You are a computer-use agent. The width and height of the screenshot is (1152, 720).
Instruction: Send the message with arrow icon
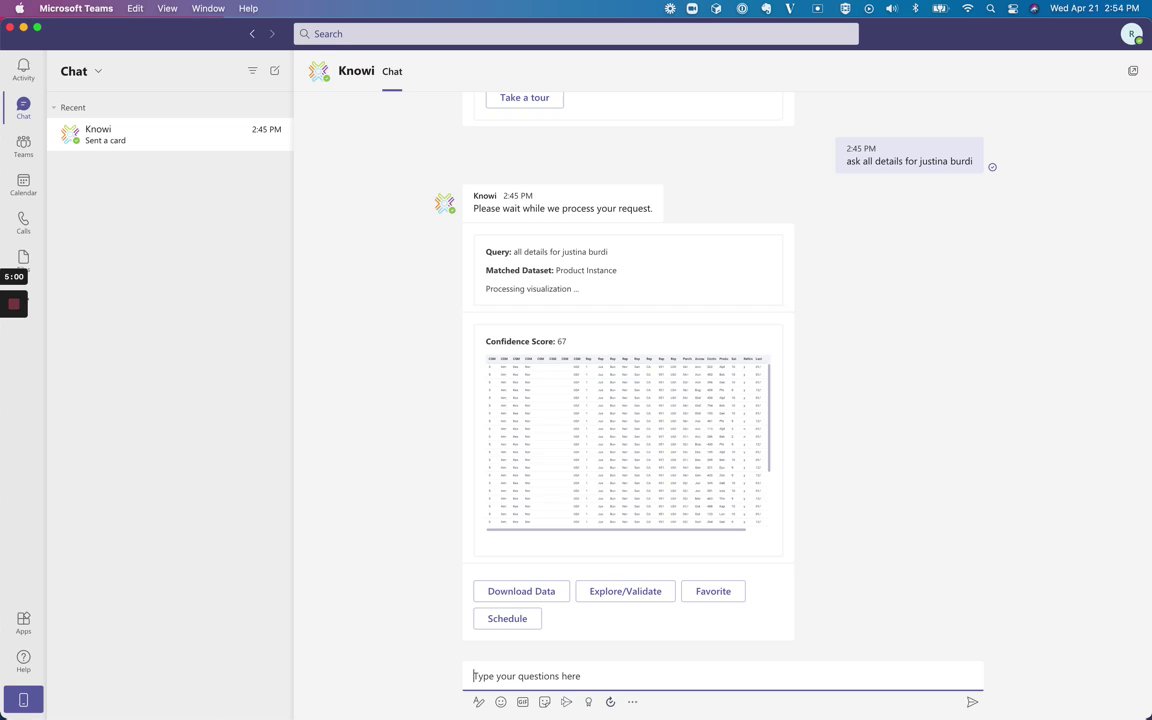(x=972, y=702)
